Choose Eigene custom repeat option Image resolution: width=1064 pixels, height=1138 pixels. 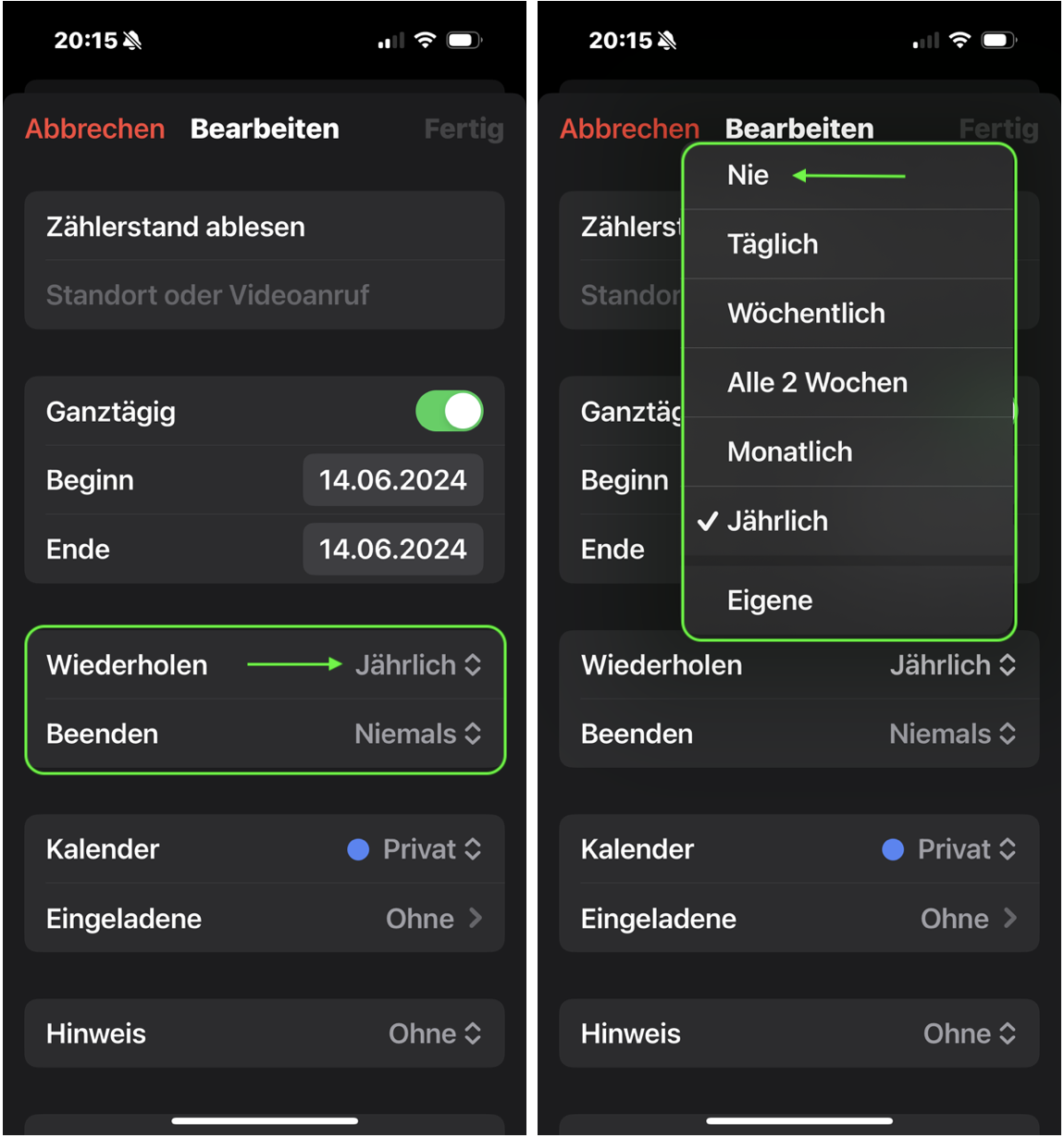click(x=770, y=600)
